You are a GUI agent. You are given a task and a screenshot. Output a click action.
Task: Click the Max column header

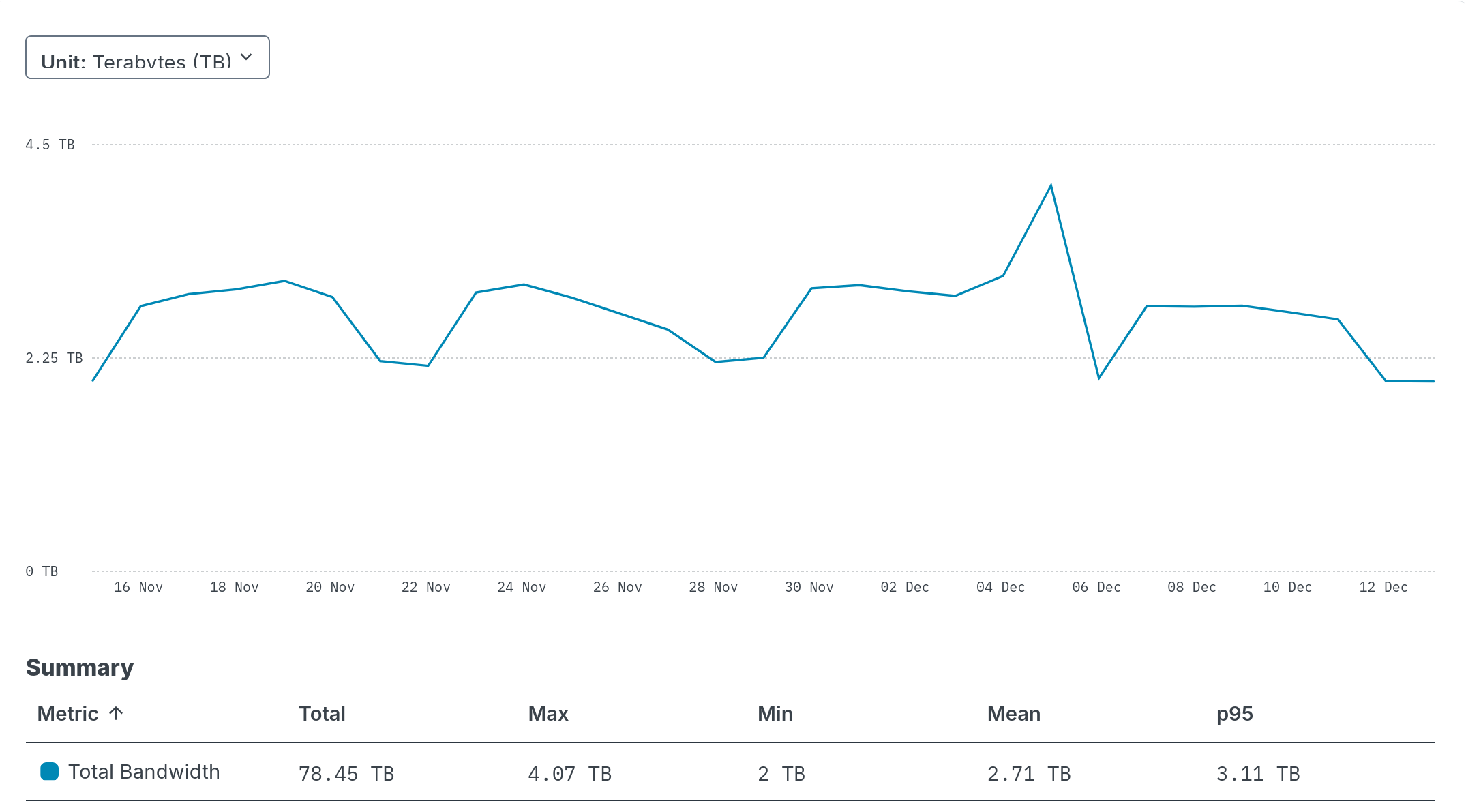coord(548,714)
